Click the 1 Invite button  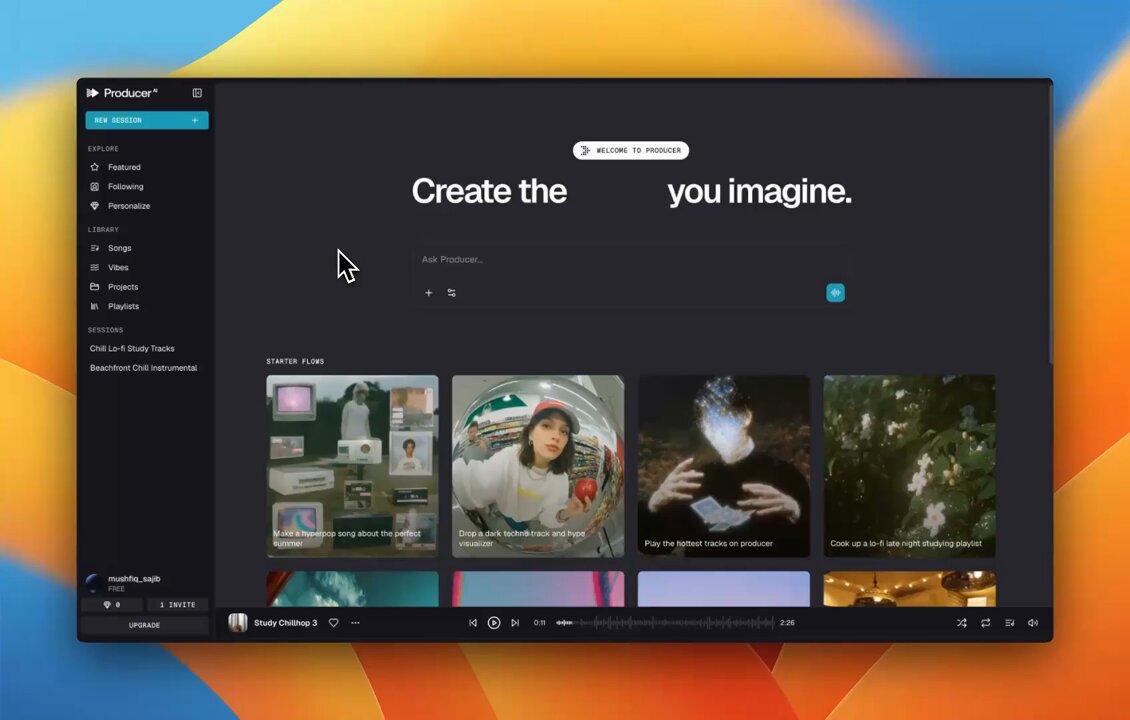[177, 605]
